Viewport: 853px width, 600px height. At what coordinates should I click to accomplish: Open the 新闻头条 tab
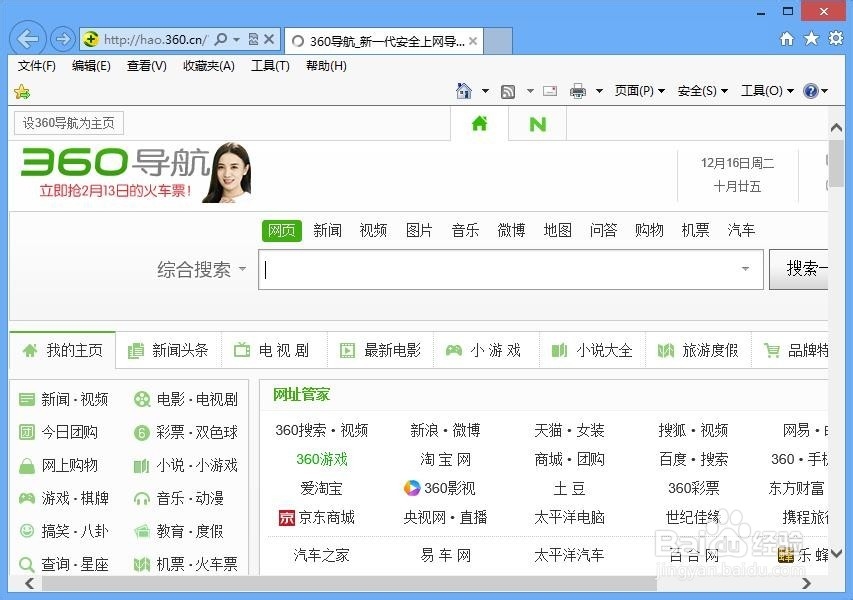(x=169, y=350)
